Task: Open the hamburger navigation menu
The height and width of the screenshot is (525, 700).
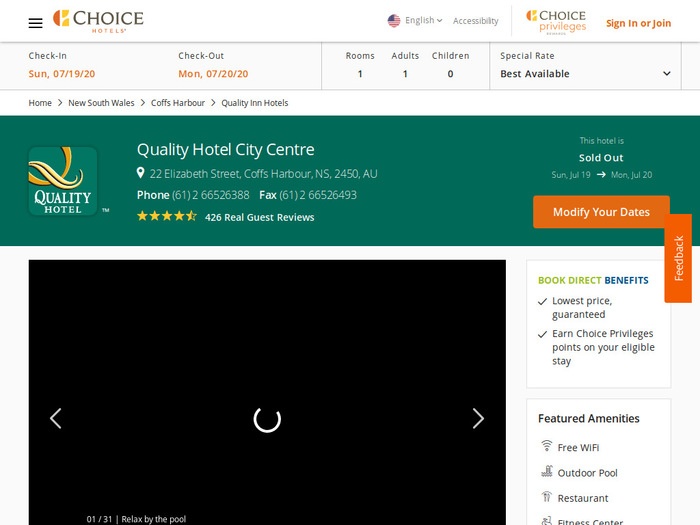Action: click(x=35, y=23)
